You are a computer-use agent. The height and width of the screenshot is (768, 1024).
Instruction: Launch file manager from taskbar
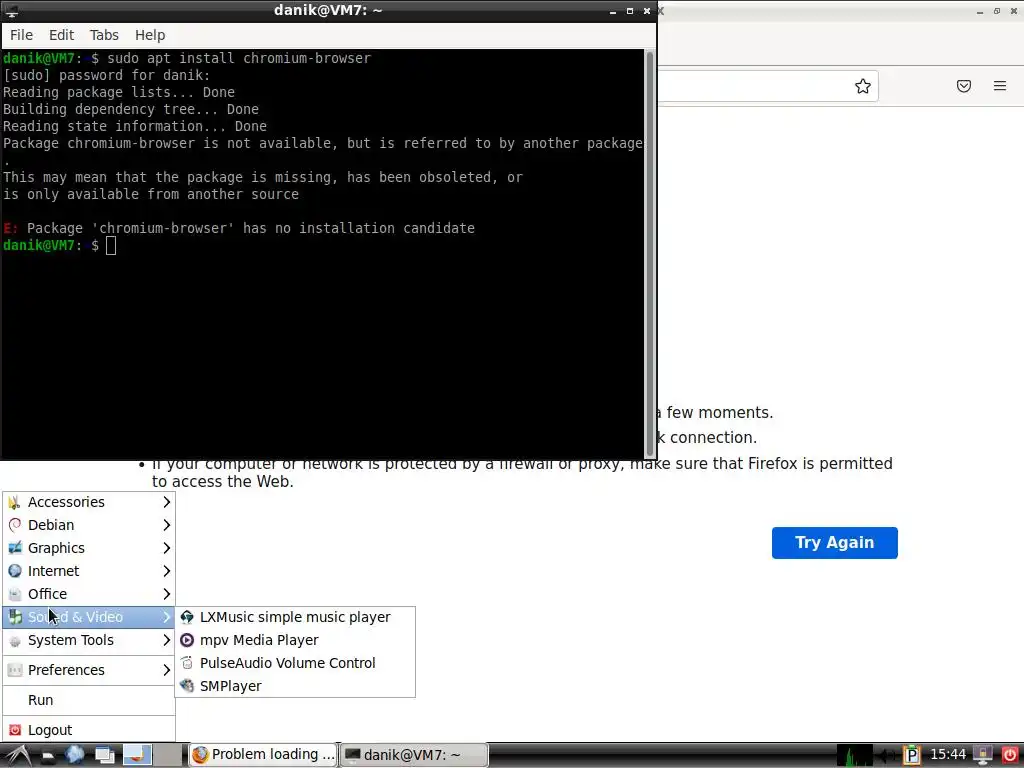[48, 756]
